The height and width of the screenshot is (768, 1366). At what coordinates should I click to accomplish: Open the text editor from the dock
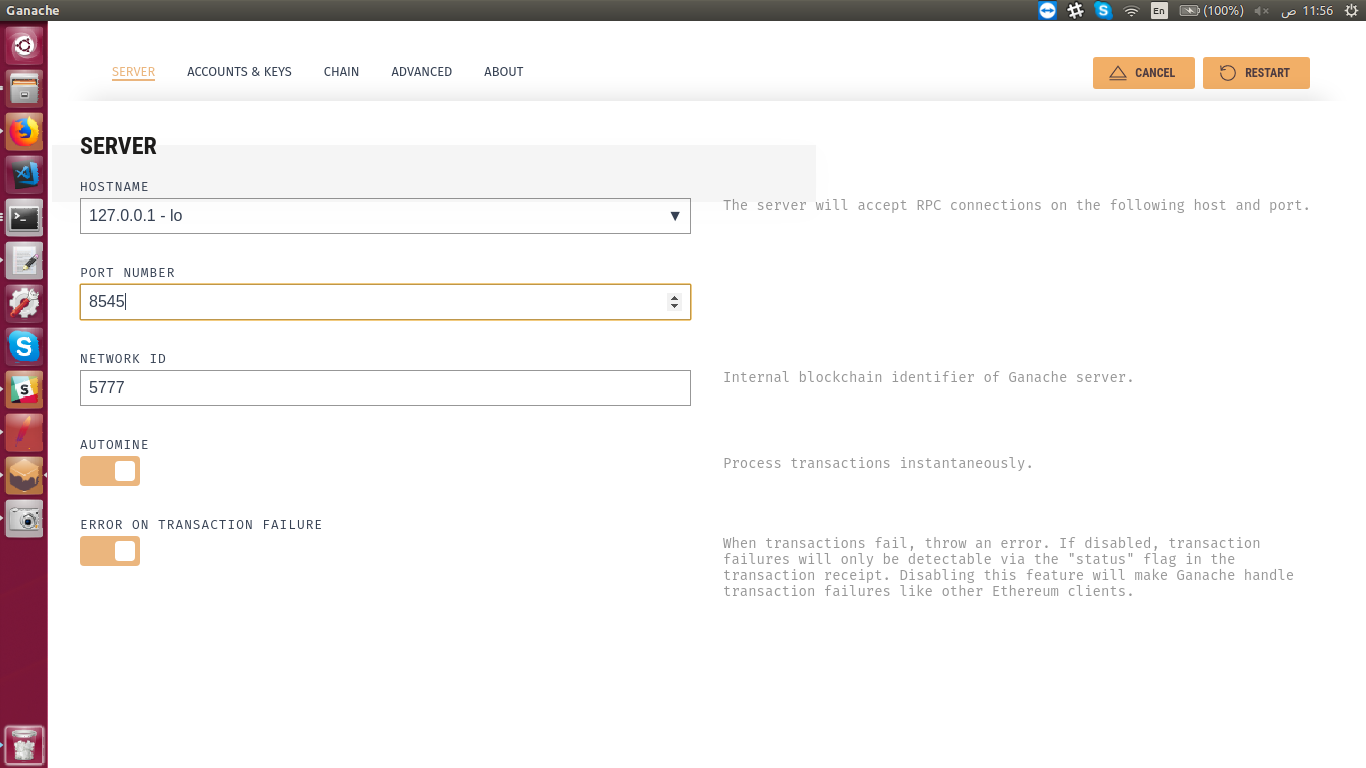[24, 260]
